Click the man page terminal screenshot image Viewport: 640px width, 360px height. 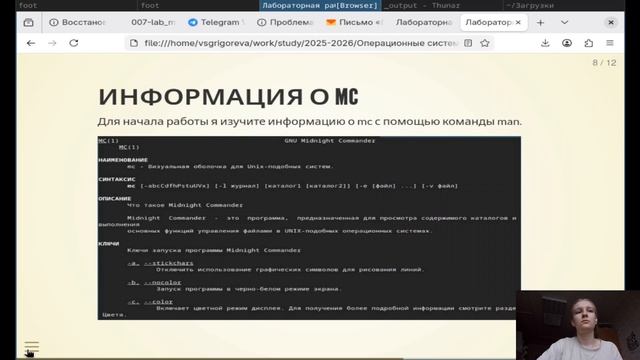309,228
